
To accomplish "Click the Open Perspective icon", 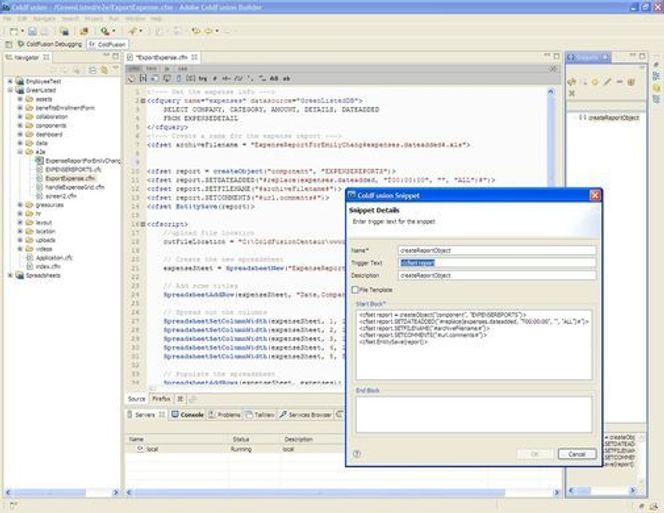I will pyautogui.click(x=9, y=44).
